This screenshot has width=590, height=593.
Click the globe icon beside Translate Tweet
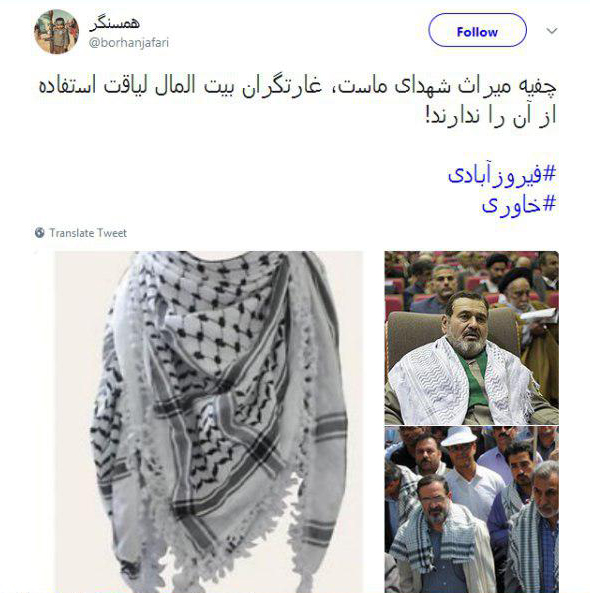click(x=39, y=233)
